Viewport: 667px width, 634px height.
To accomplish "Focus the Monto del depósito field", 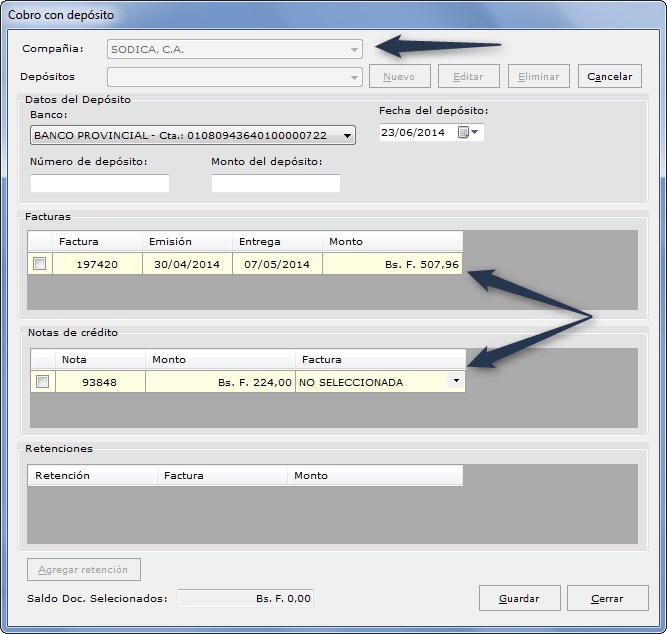I will tap(276, 183).
